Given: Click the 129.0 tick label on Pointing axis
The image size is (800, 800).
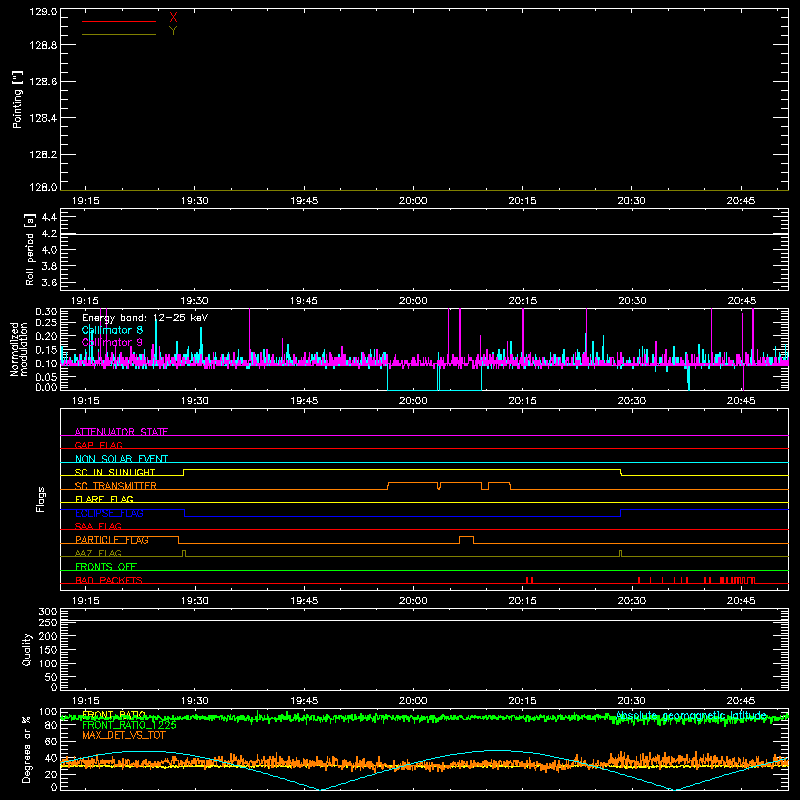Looking at the screenshot, I should [x=43, y=12].
